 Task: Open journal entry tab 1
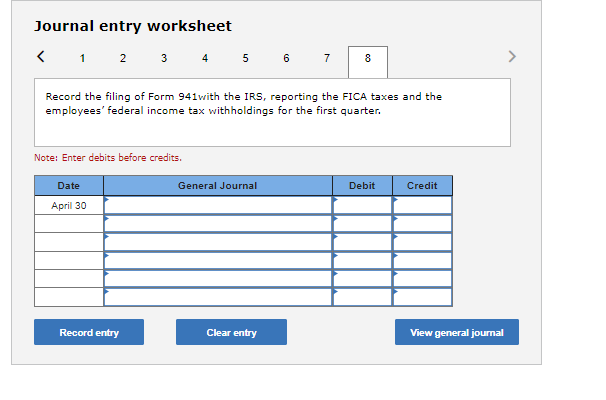82,58
